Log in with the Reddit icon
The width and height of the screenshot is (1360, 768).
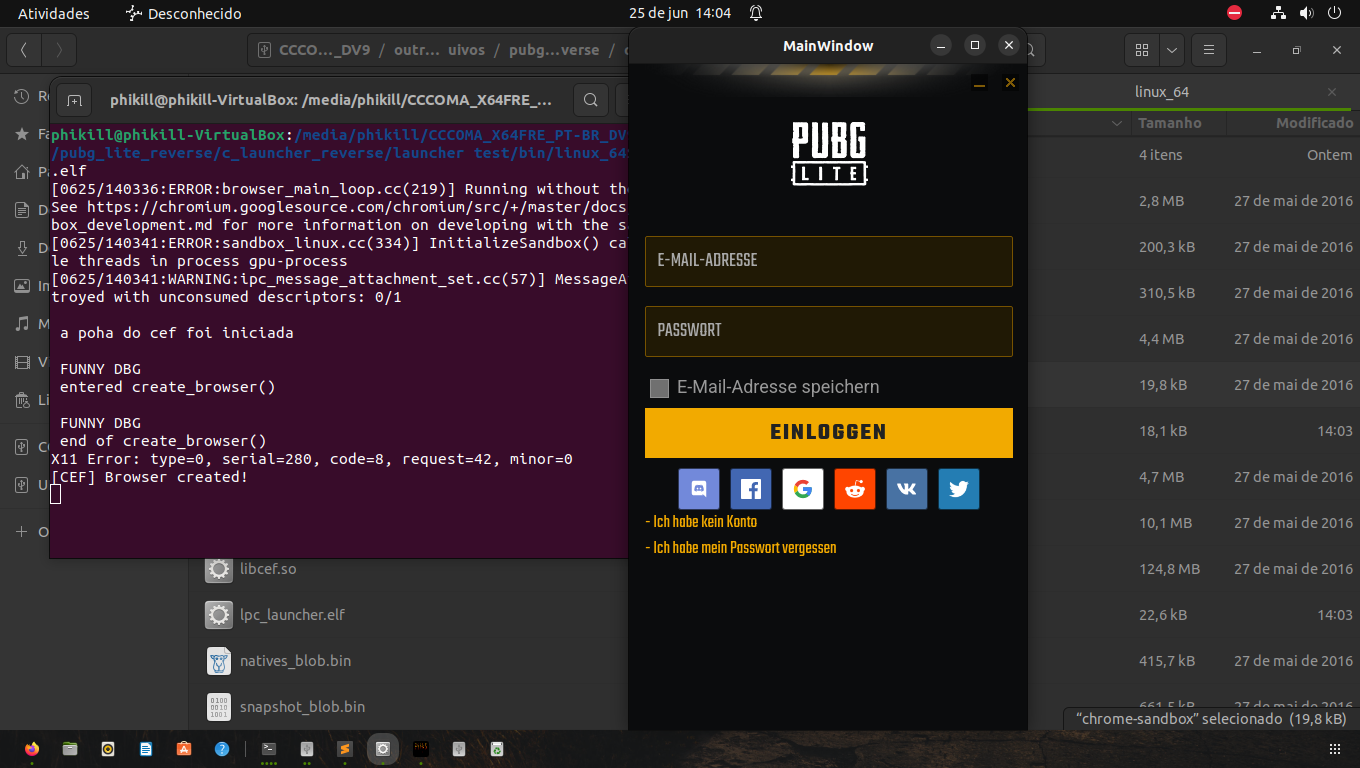tap(855, 489)
